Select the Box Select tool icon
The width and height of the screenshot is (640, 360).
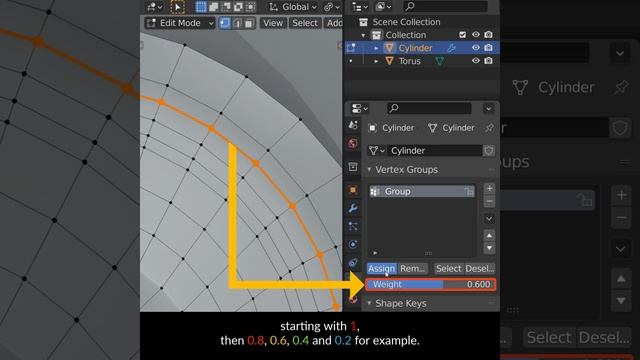click(x=177, y=7)
